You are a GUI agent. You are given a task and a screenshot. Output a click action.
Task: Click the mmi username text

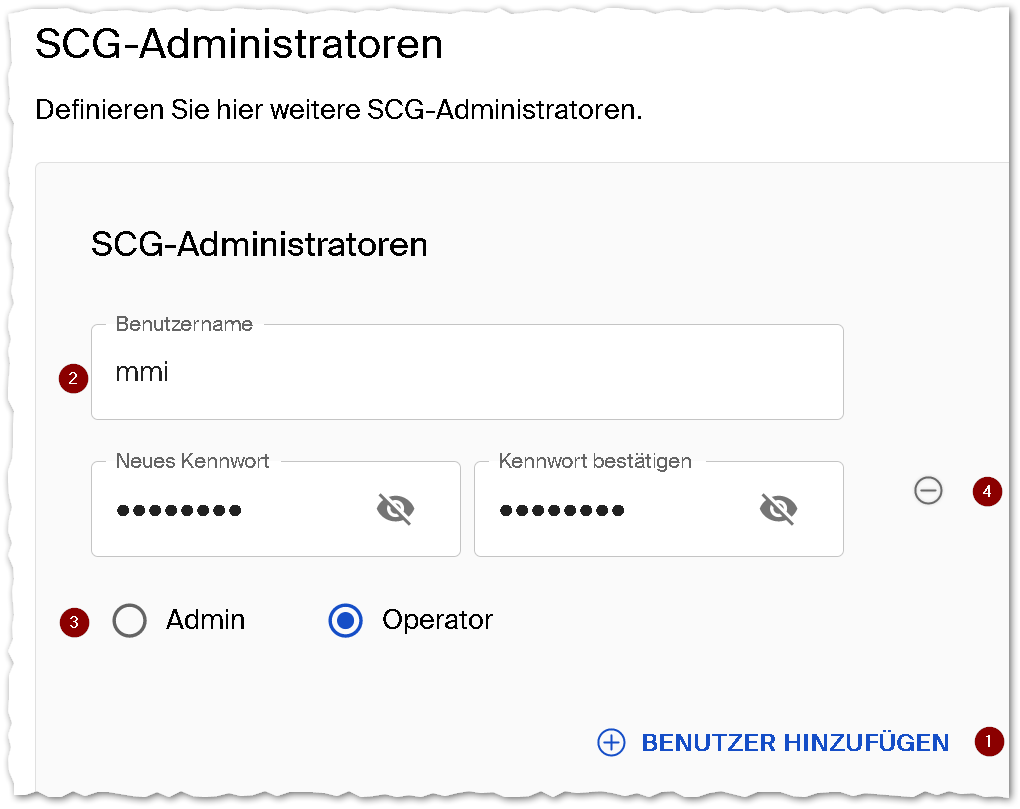coord(142,373)
